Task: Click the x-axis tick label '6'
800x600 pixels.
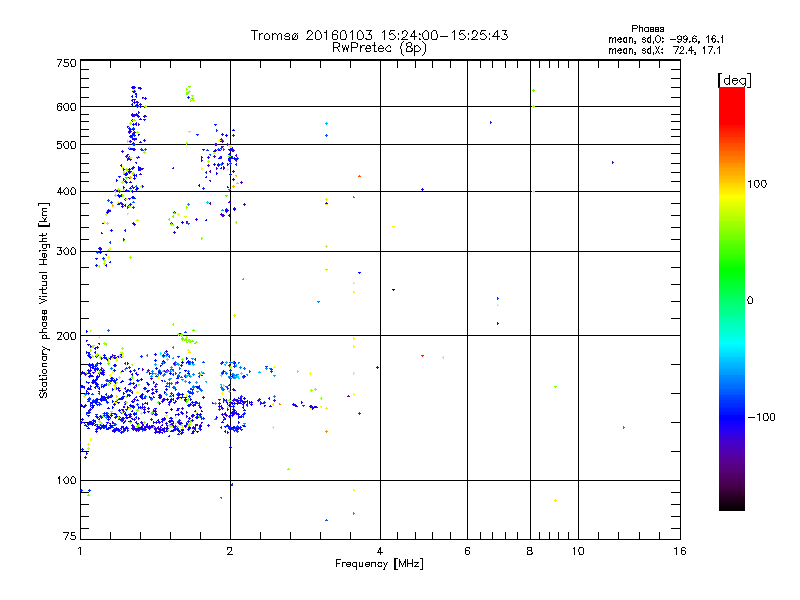Action: pyautogui.click(x=467, y=551)
